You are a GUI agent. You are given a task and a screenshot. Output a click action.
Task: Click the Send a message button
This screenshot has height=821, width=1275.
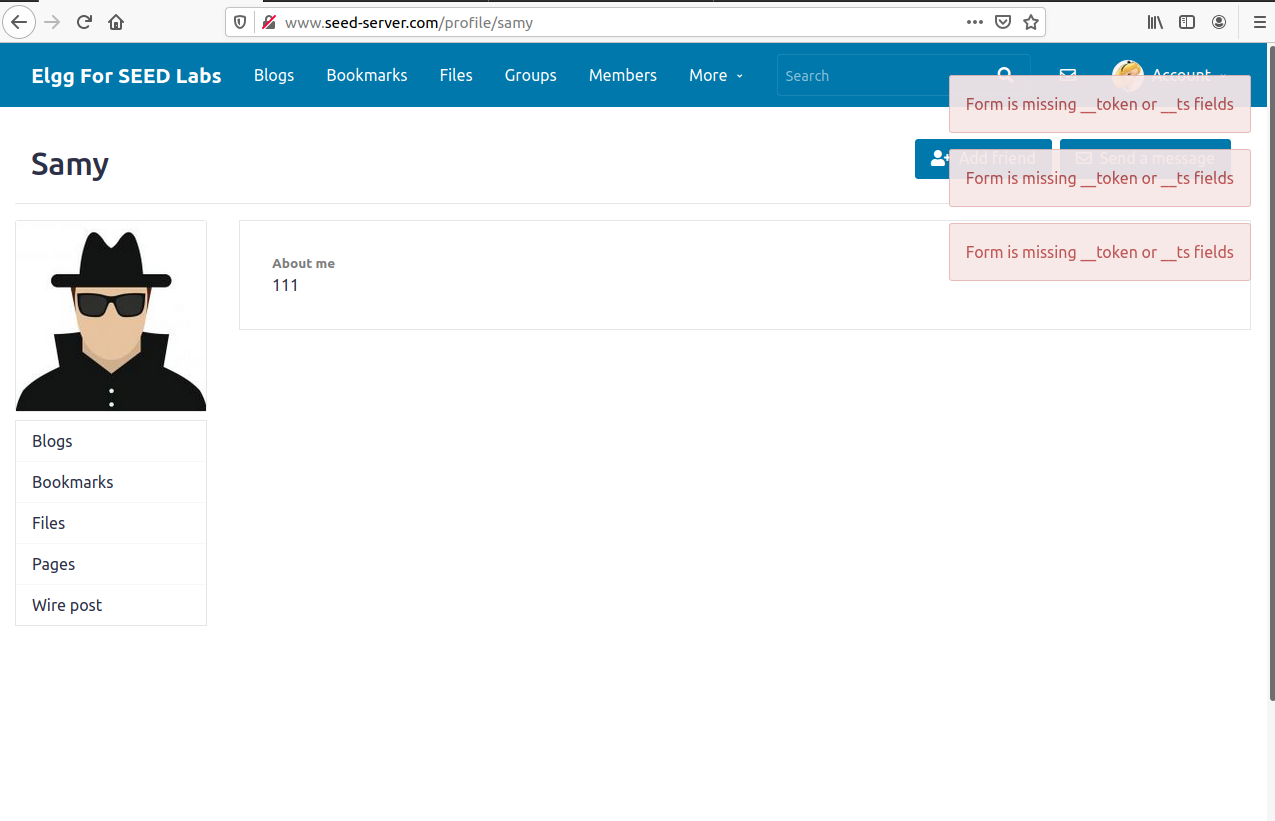pos(1145,158)
